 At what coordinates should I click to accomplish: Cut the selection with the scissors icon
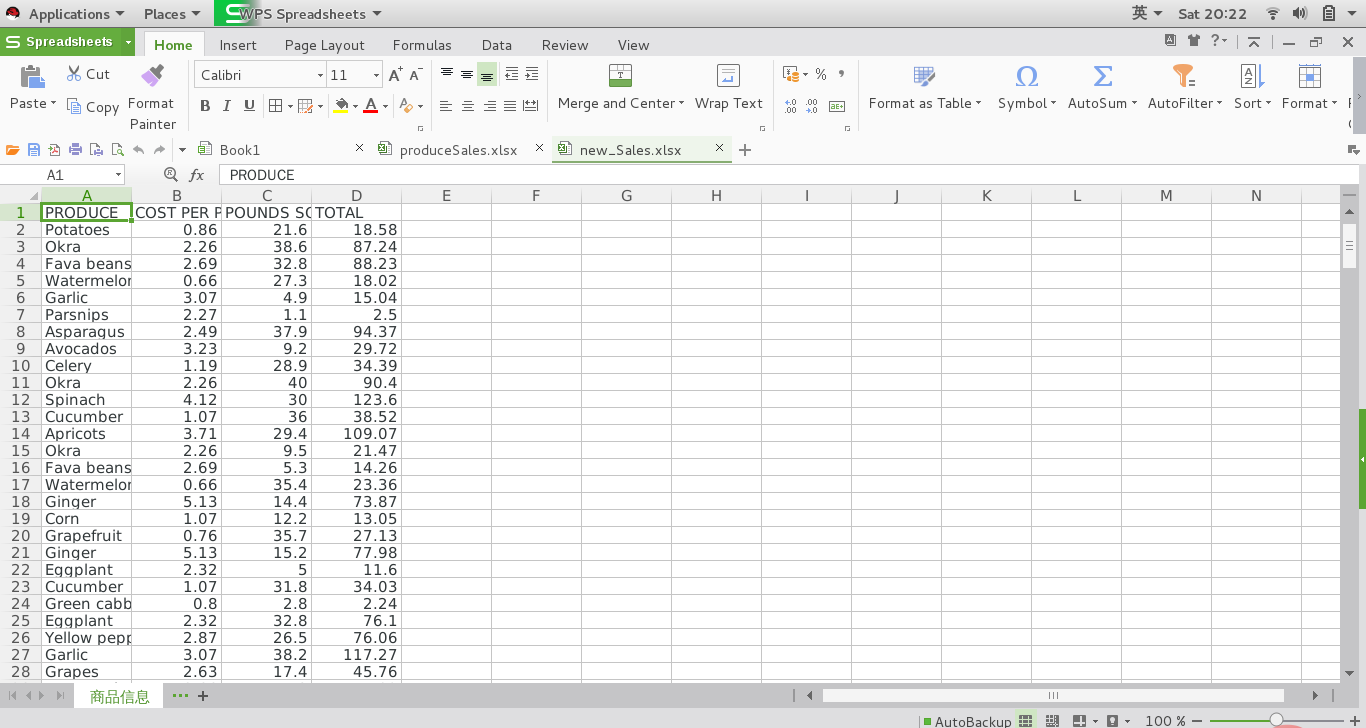pos(75,74)
